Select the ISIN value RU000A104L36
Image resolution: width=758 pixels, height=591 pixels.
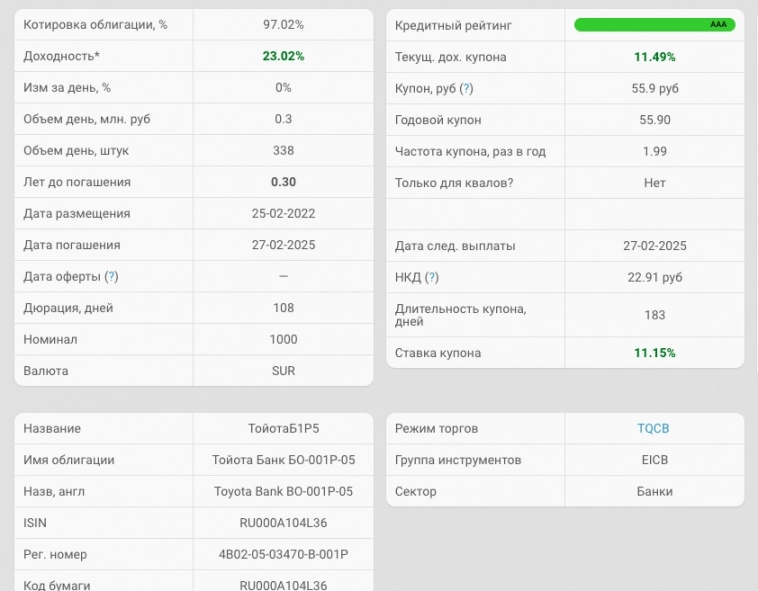tap(283, 523)
